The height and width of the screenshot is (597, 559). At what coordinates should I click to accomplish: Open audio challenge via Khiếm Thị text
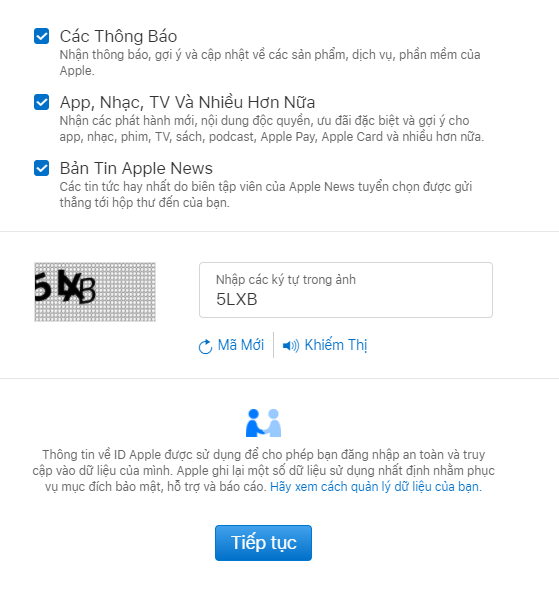336,345
